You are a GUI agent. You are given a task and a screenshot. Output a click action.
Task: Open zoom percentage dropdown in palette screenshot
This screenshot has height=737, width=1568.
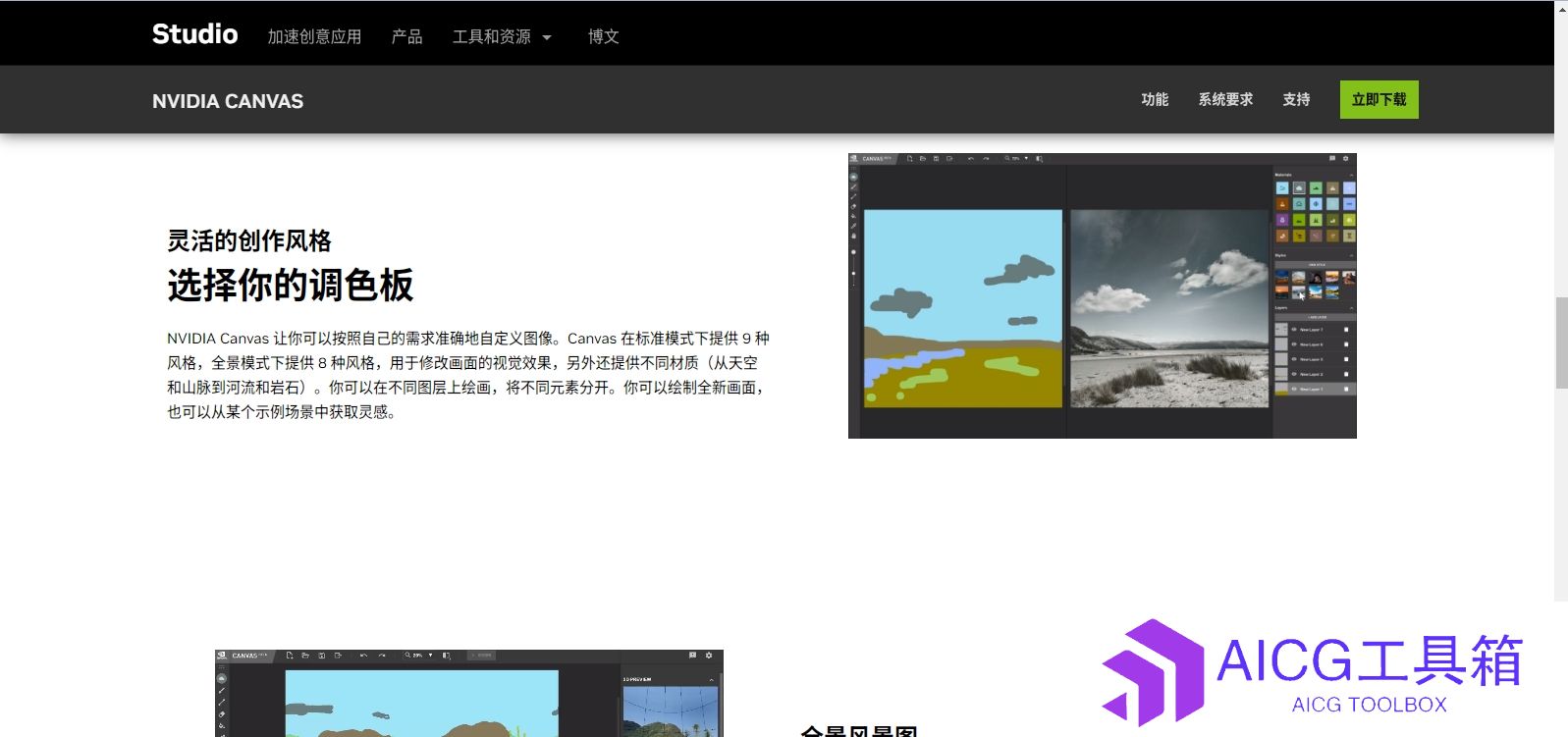coord(1026,158)
